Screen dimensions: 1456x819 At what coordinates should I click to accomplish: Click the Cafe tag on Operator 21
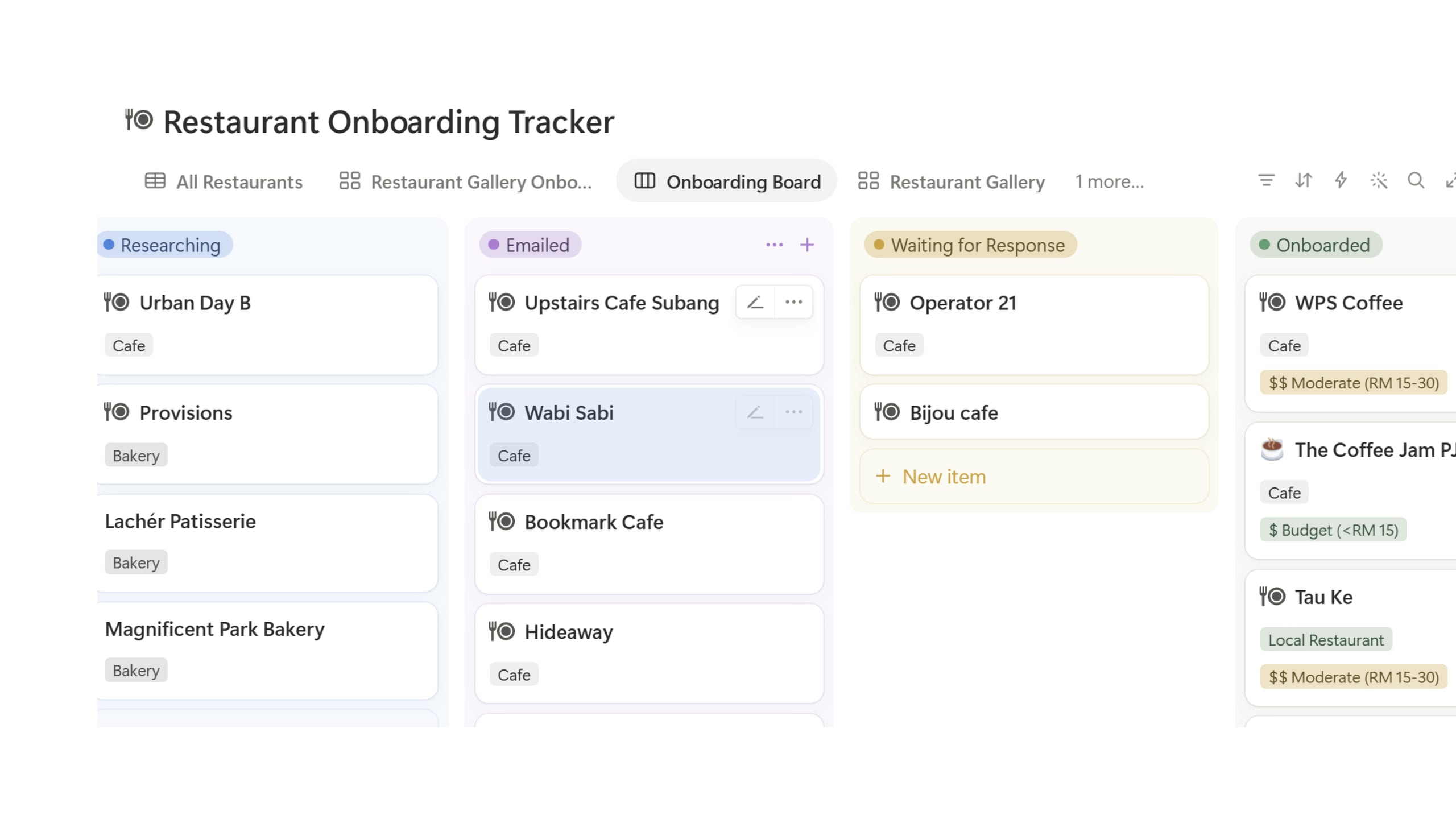coord(899,345)
